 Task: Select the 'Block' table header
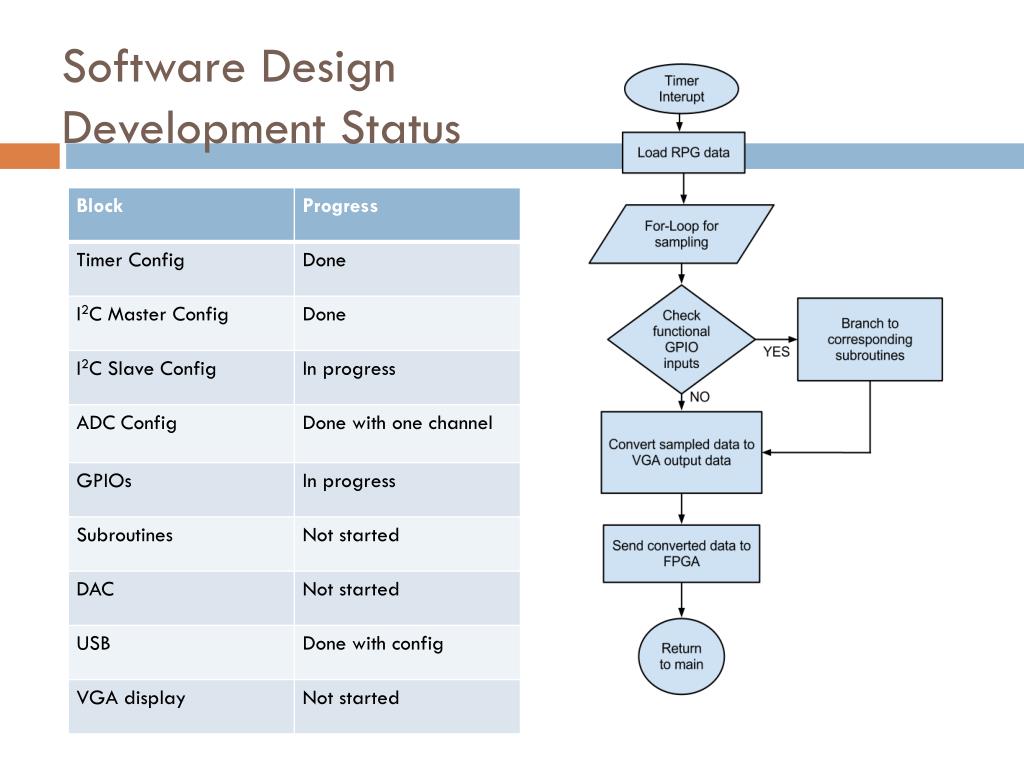pos(181,214)
